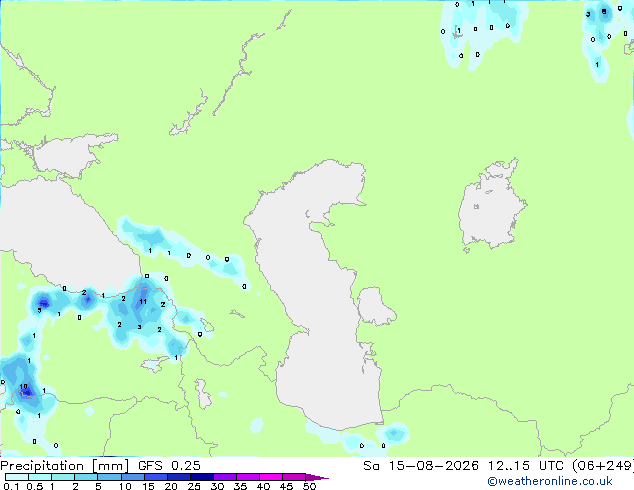
Task: Select the 0.5–1 mm legend color box
Action: pyautogui.click(x=40, y=477)
